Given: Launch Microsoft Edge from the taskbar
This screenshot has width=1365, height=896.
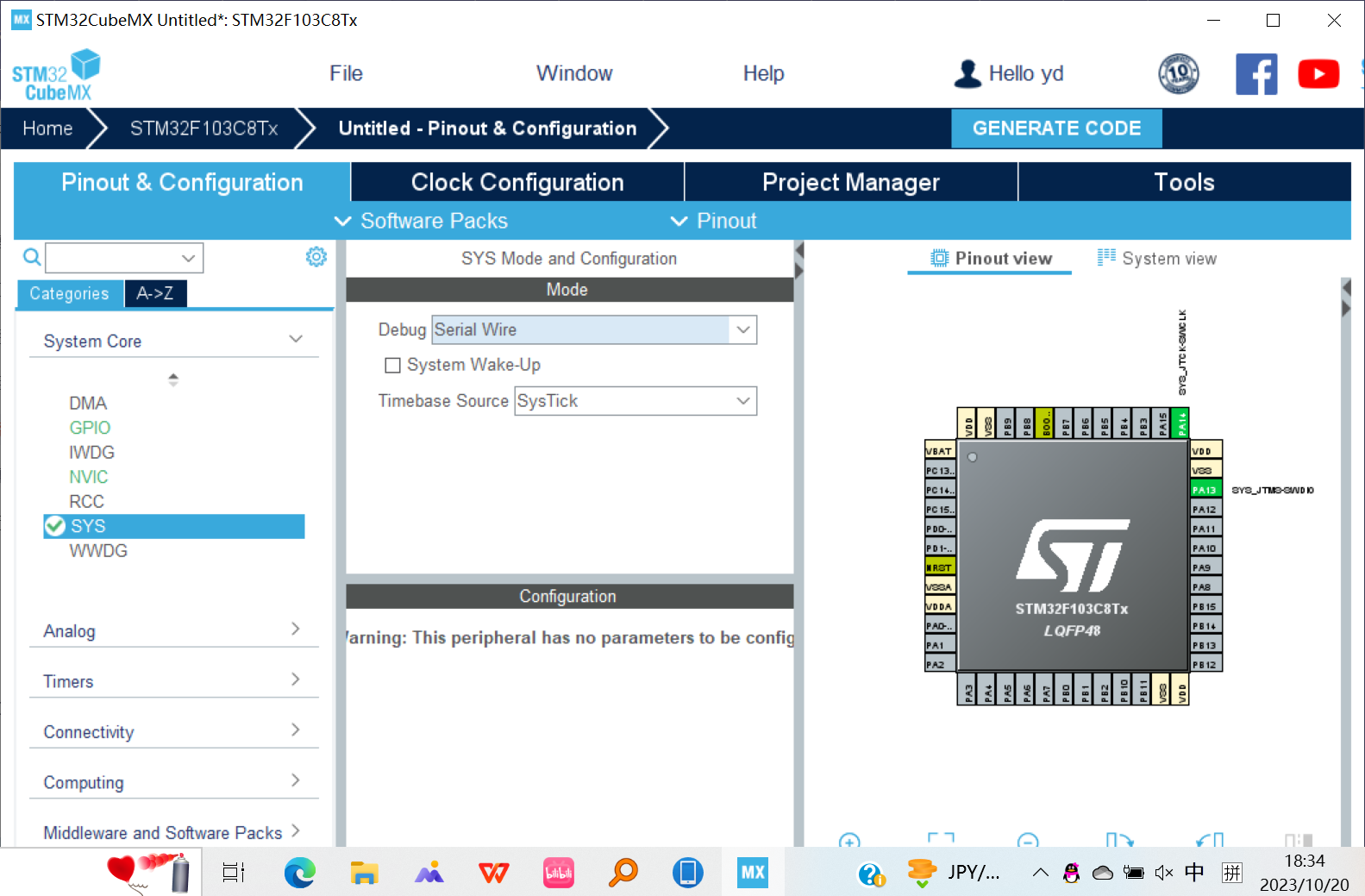Looking at the screenshot, I should coord(300,873).
